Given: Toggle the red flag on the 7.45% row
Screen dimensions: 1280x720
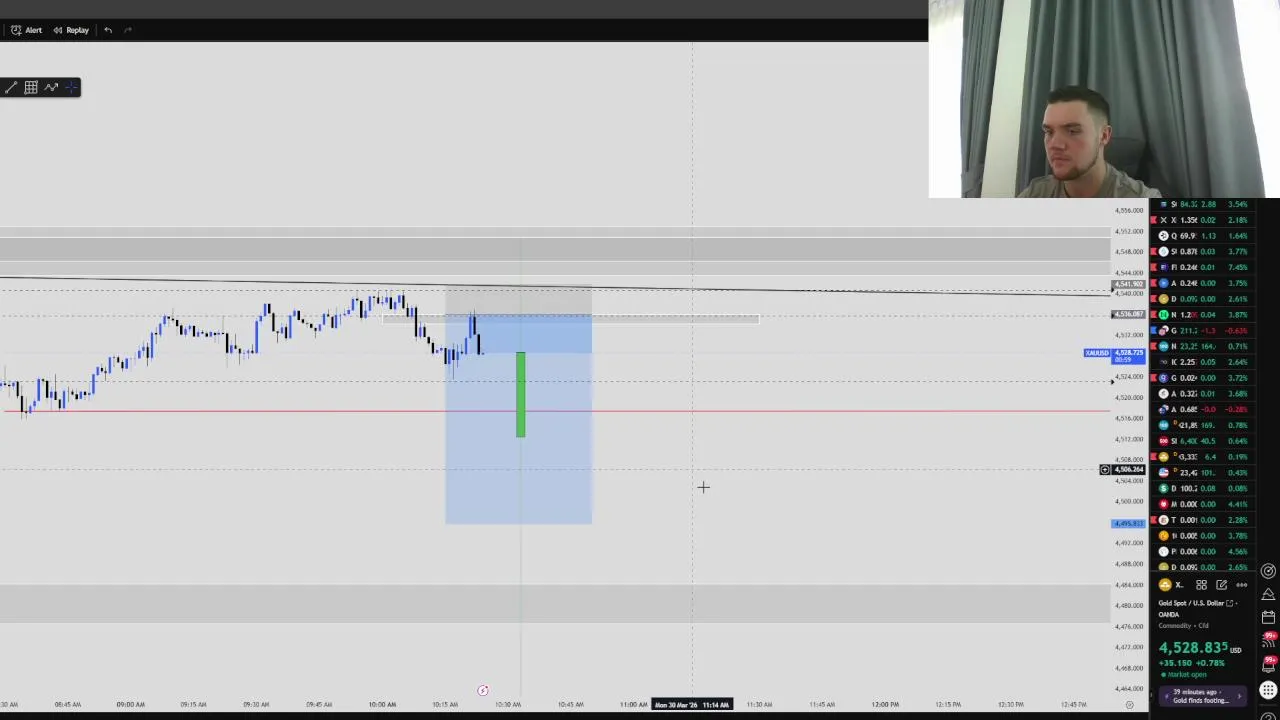Looking at the screenshot, I should [x=1153, y=267].
